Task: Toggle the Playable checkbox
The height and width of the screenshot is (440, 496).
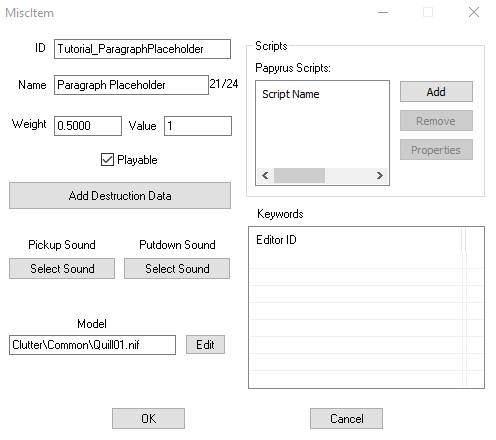Action: 107,160
